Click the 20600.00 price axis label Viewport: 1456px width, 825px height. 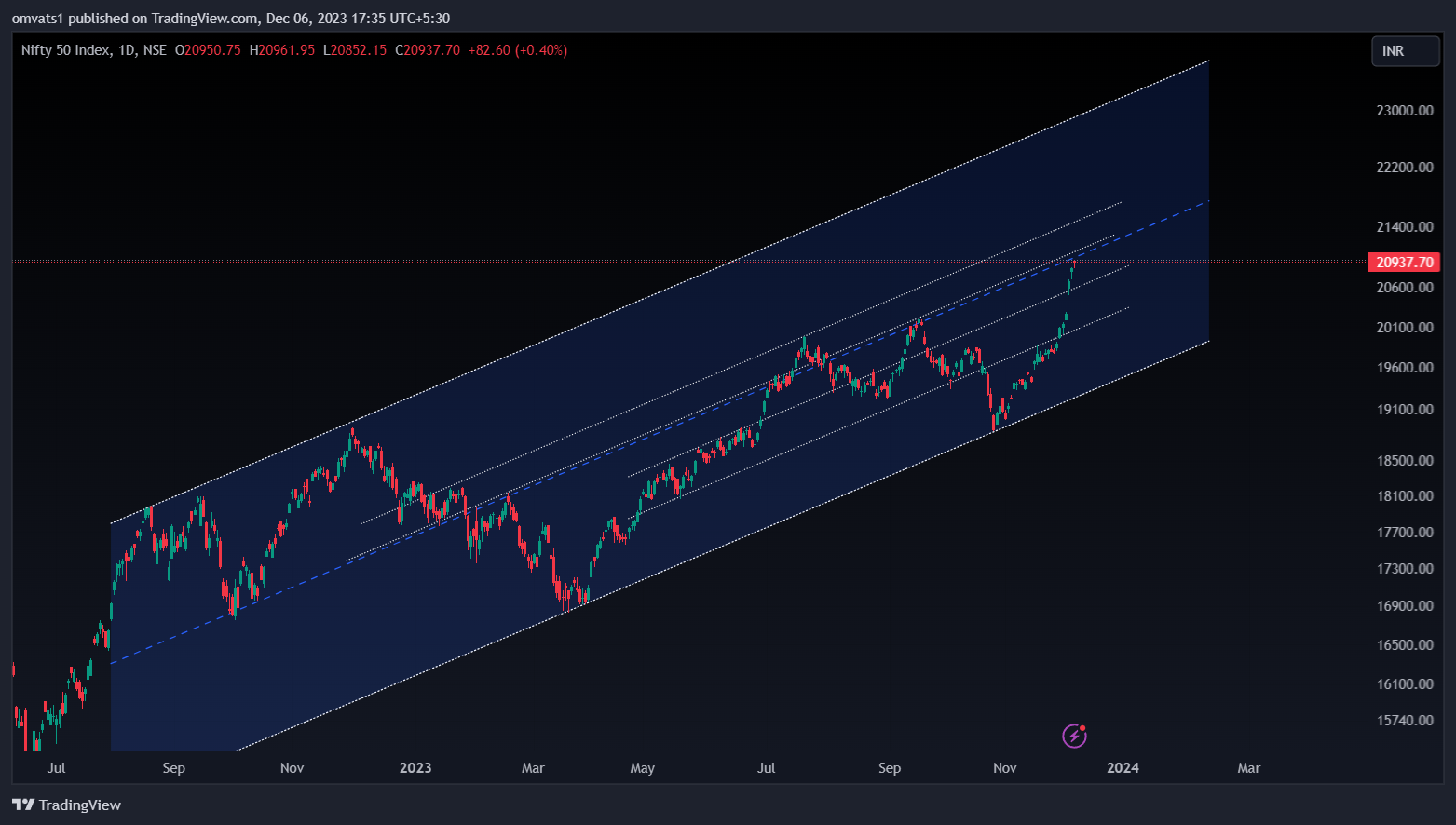[x=1405, y=287]
